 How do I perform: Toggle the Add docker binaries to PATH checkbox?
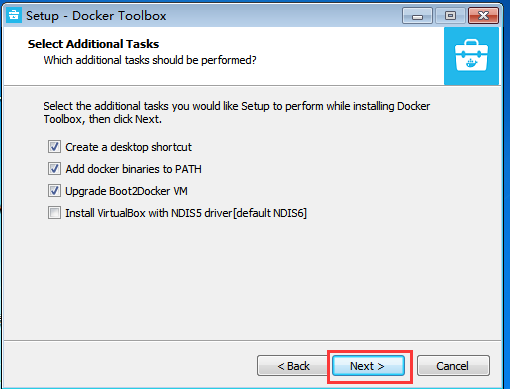click(x=54, y=169)
